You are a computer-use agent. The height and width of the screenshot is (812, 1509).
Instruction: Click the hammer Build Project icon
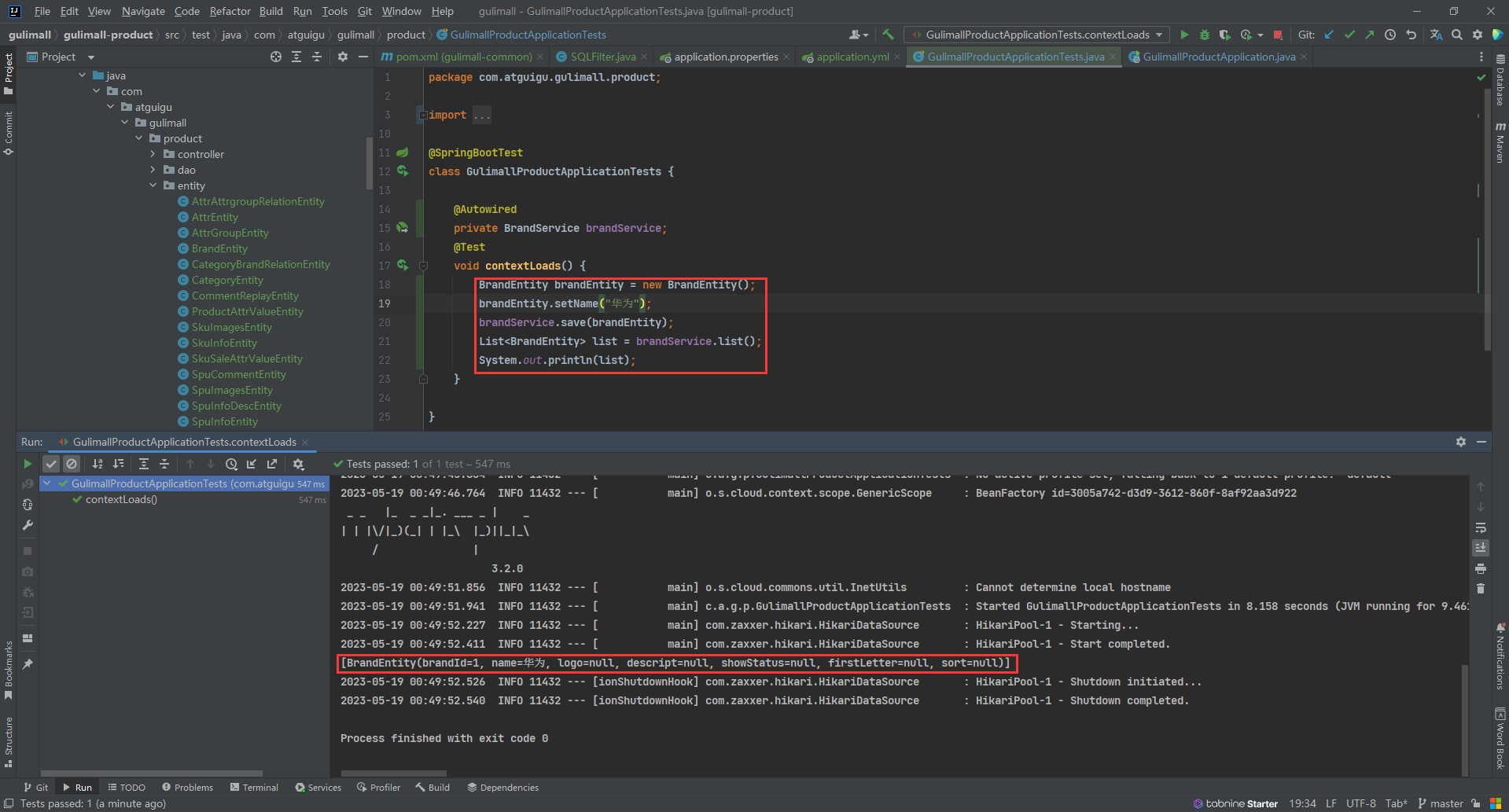click(x=888, y=35)
